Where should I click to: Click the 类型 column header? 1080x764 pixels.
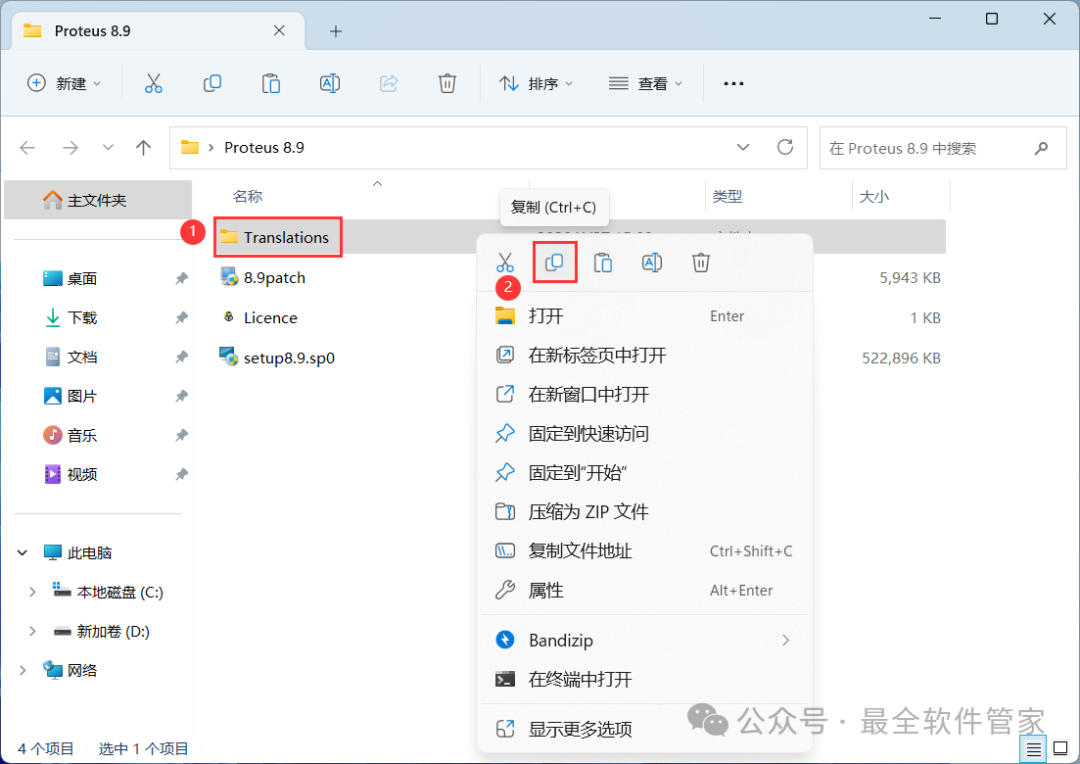(x=727, y=197)
